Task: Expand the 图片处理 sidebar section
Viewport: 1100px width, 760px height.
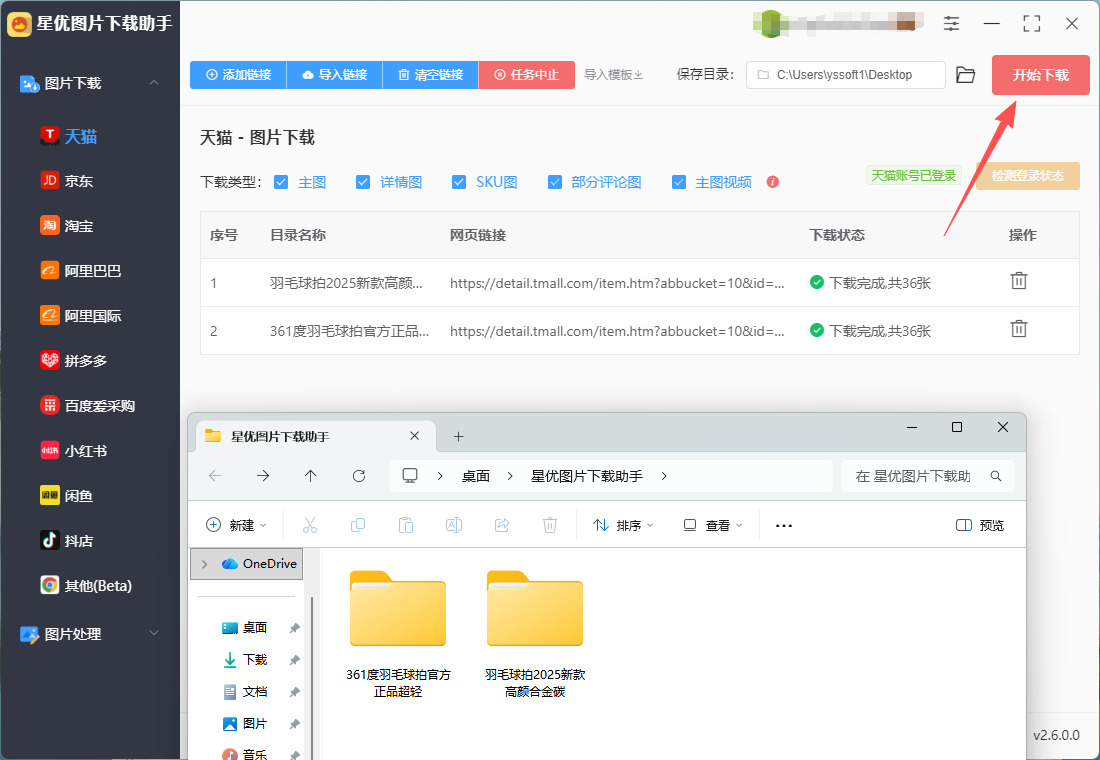Action: tap(154, 633)
